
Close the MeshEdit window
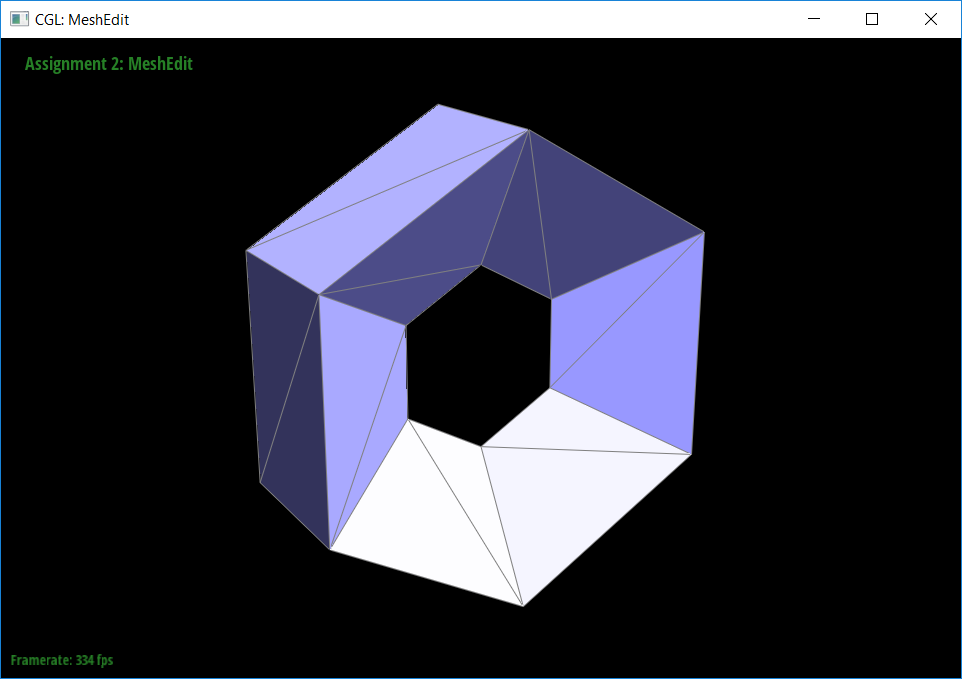pos(930,19)
